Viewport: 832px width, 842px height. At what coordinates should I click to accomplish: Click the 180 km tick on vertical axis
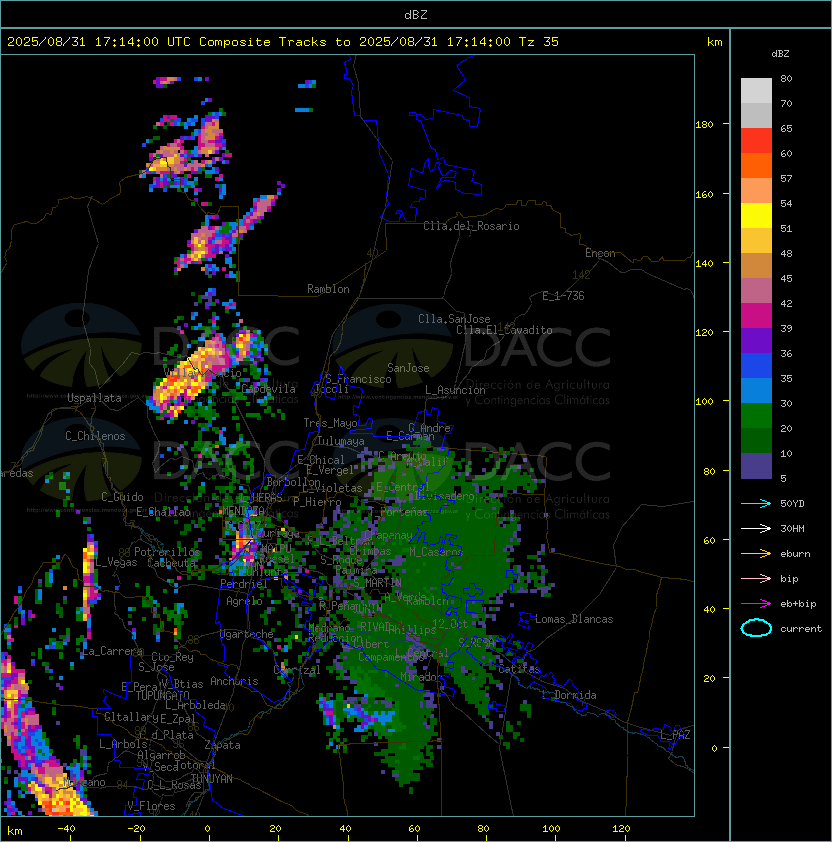(x=704, y=125)
